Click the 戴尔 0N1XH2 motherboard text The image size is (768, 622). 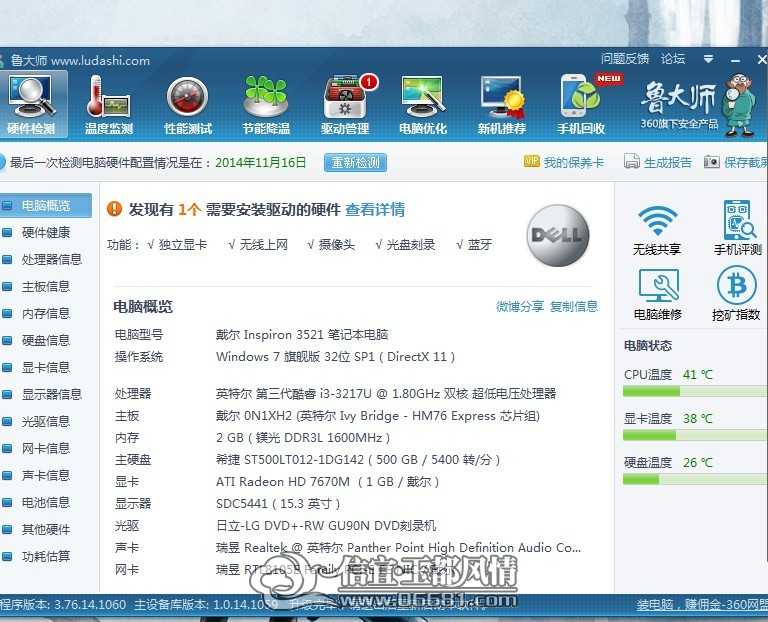[378, 416]
